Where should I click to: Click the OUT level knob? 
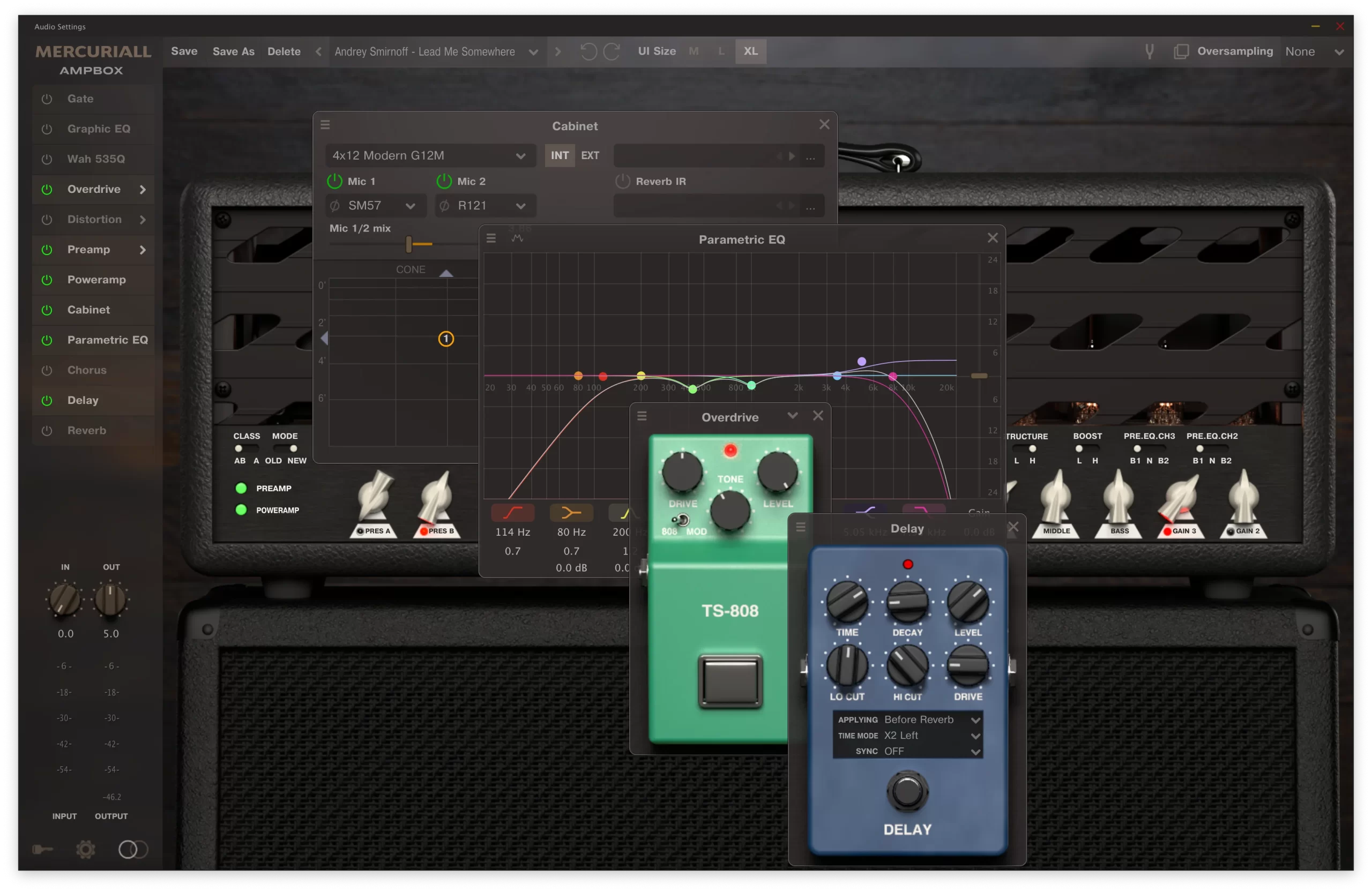110,600
